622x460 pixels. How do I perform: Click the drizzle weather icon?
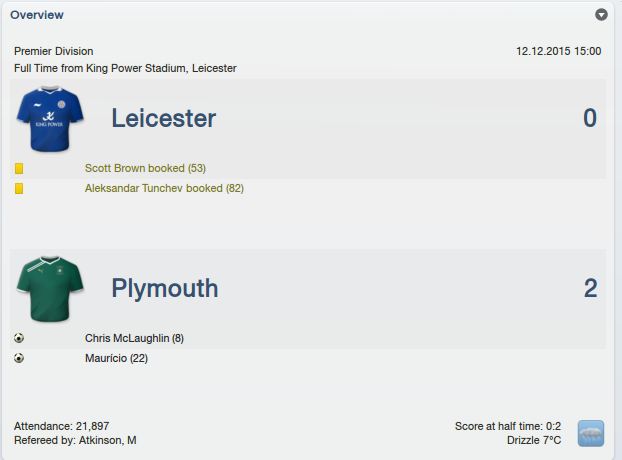point(591,433)
